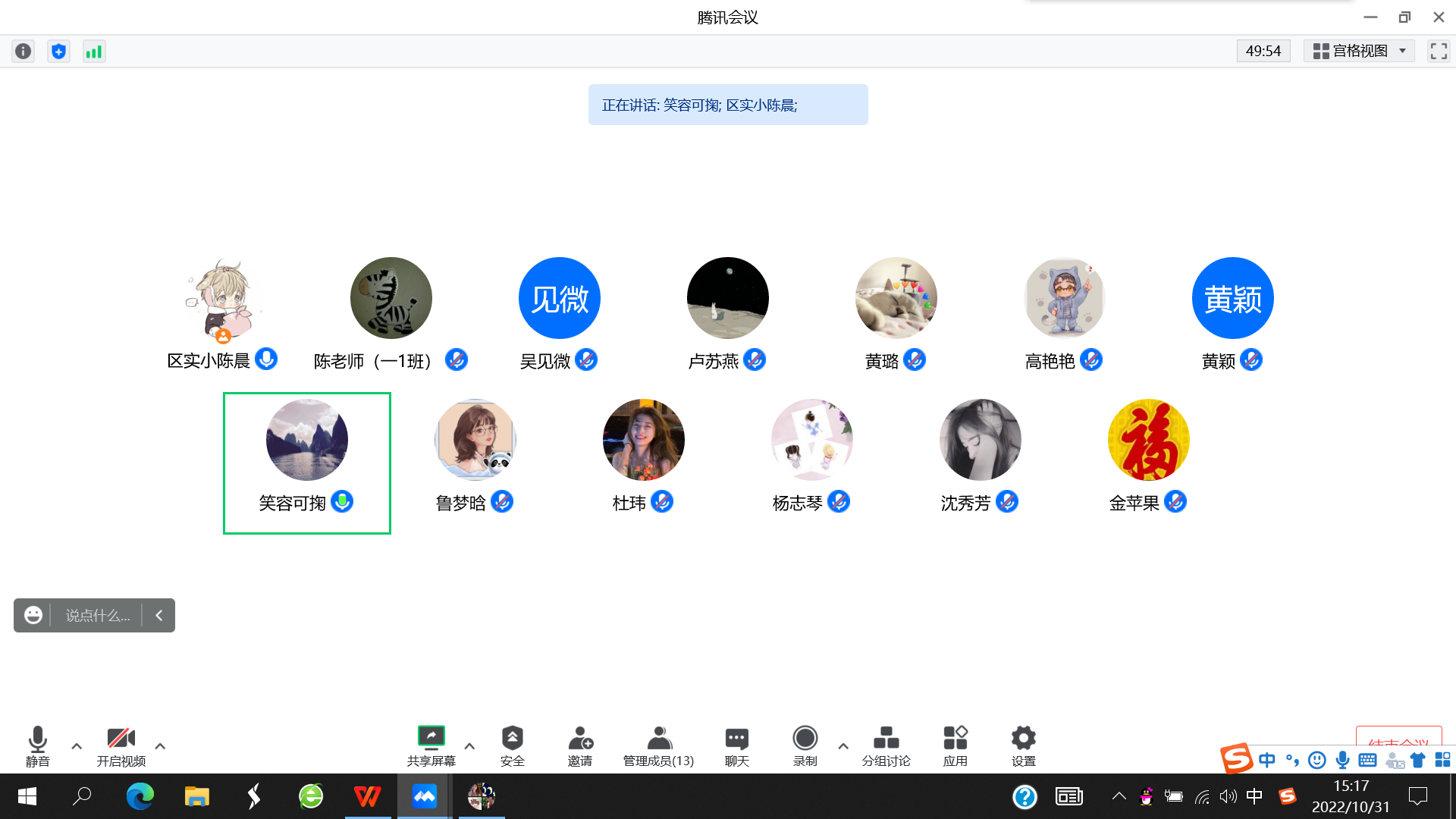Select the 区实小陈晨 avatar

tap(223, 298)
